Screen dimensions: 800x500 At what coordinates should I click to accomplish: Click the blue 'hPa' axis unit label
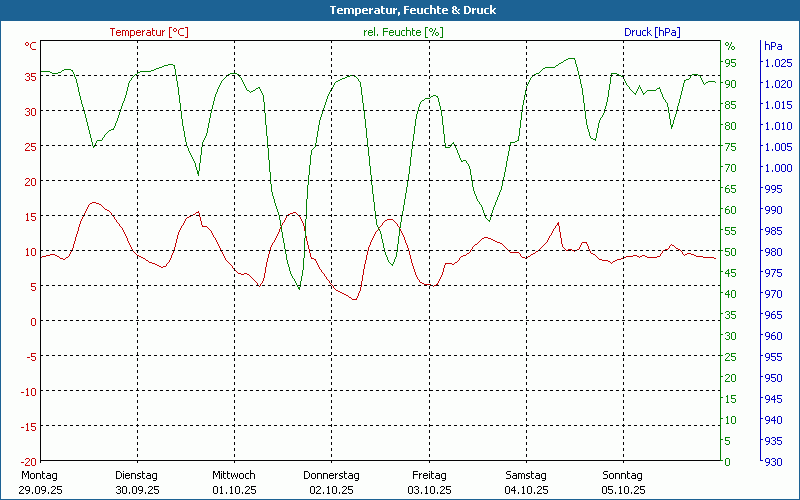click(773, 46)
